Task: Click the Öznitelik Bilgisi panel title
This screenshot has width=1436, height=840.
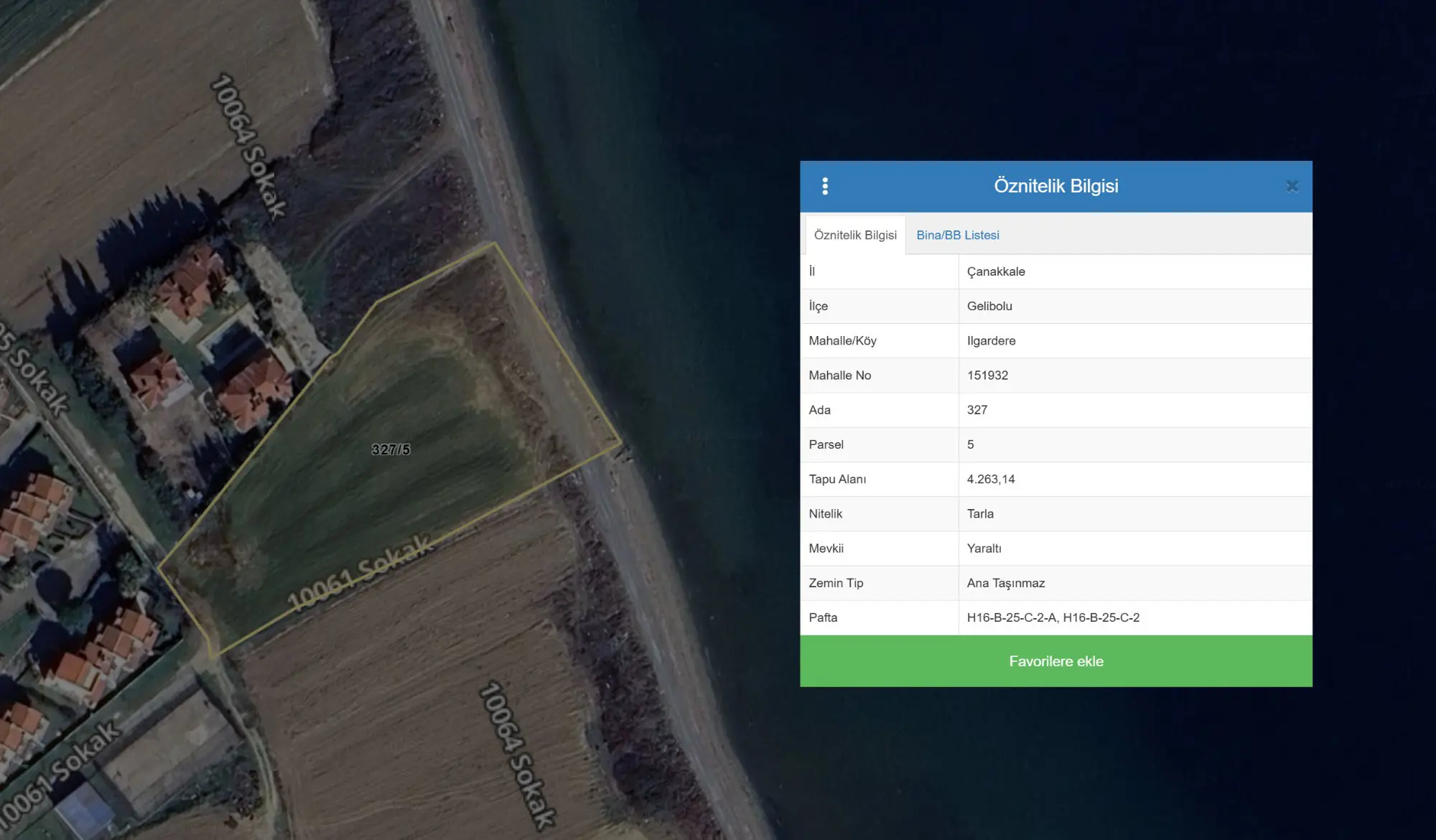Action: [1056, 186]
